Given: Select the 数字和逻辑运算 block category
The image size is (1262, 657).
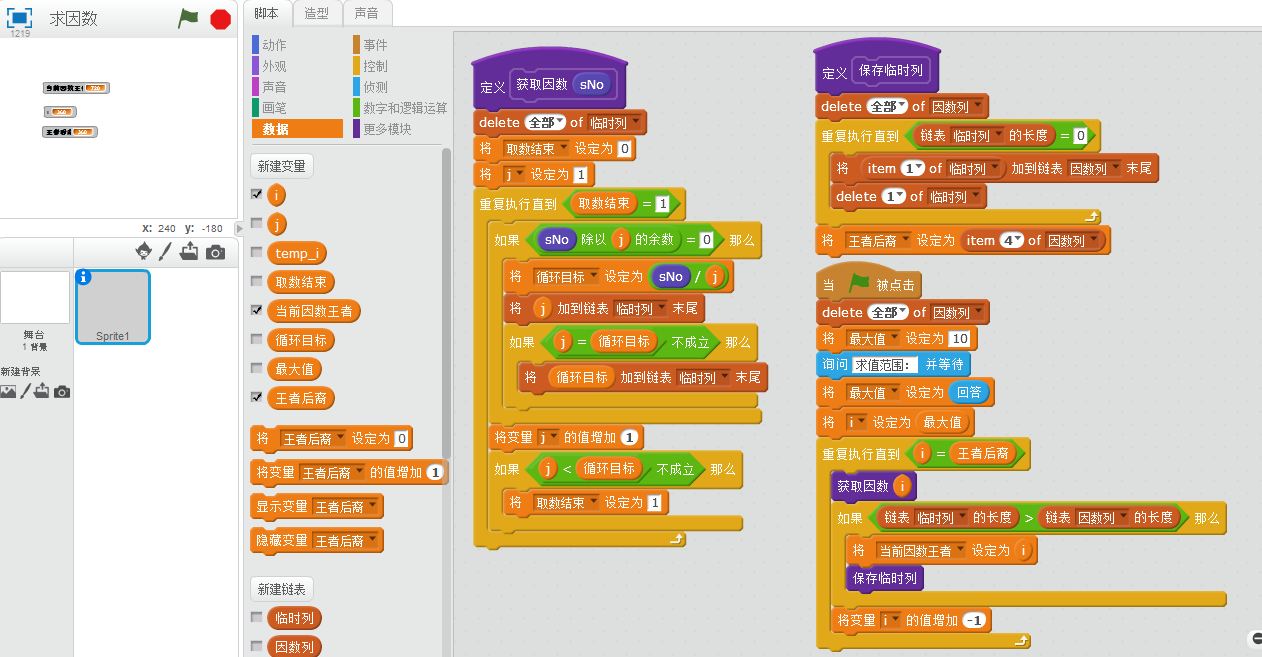Looking at the screenshot, I should (400, 108).
